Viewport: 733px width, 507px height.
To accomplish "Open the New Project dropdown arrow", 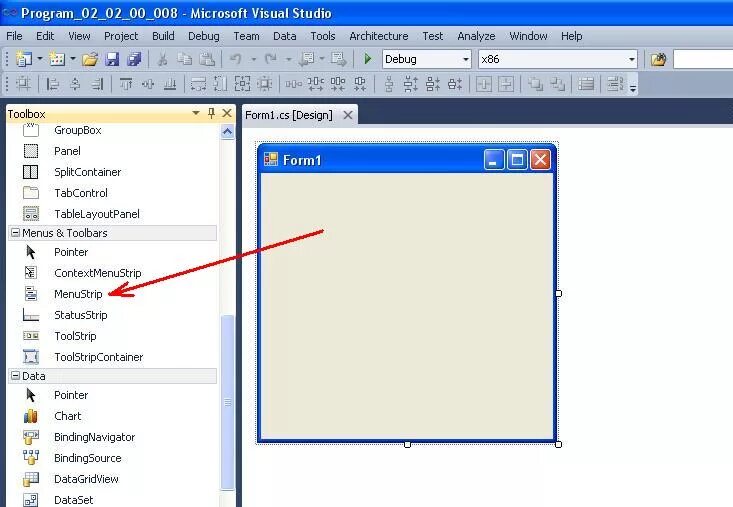I will click(x=40, y=59).
